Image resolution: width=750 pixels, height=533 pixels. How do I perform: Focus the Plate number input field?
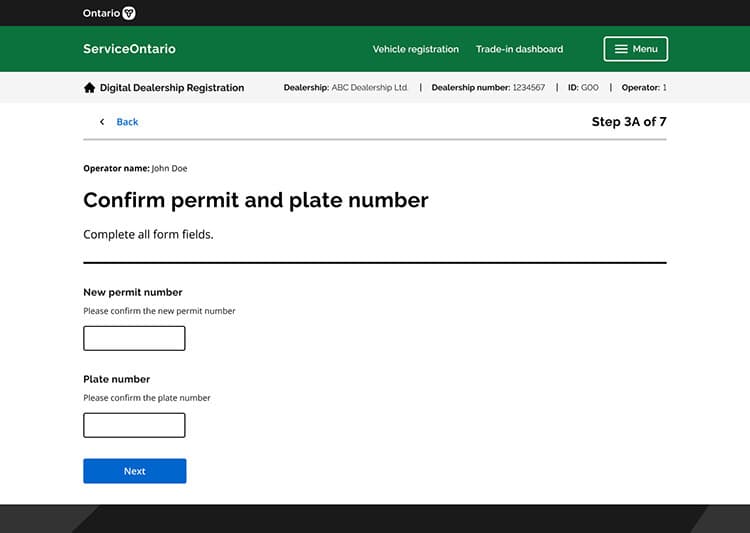coord(134,425)
